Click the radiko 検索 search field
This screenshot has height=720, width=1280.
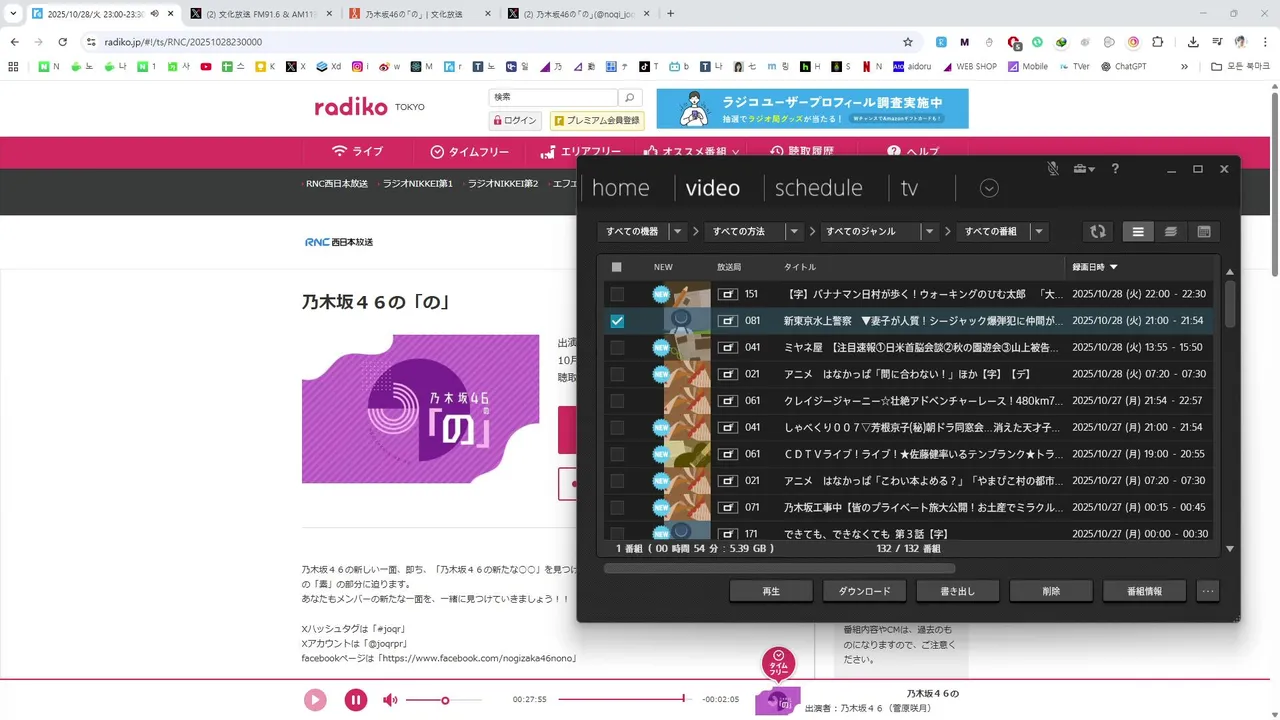pos(553,98)
